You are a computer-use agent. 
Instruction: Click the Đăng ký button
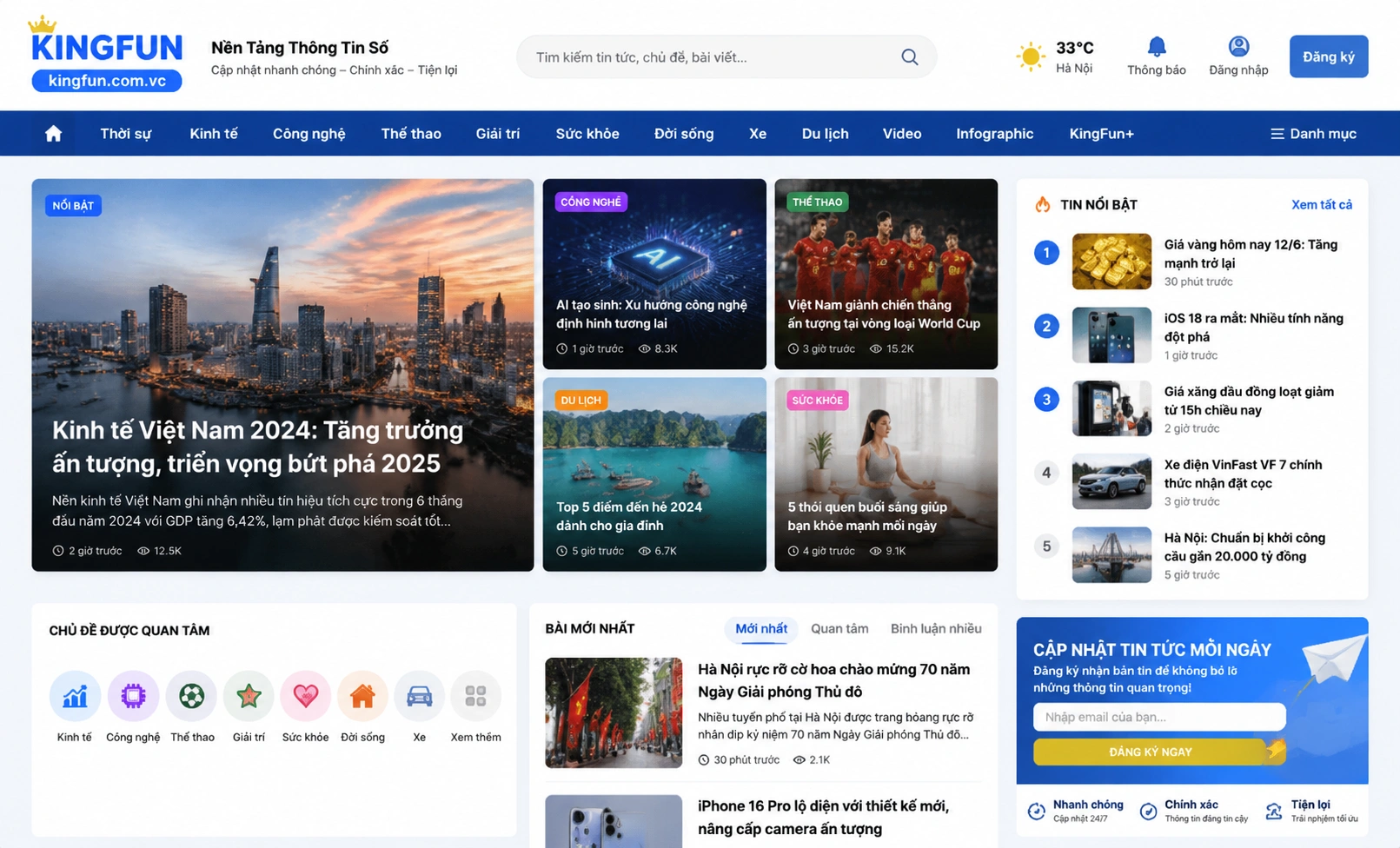point(1329,56)
